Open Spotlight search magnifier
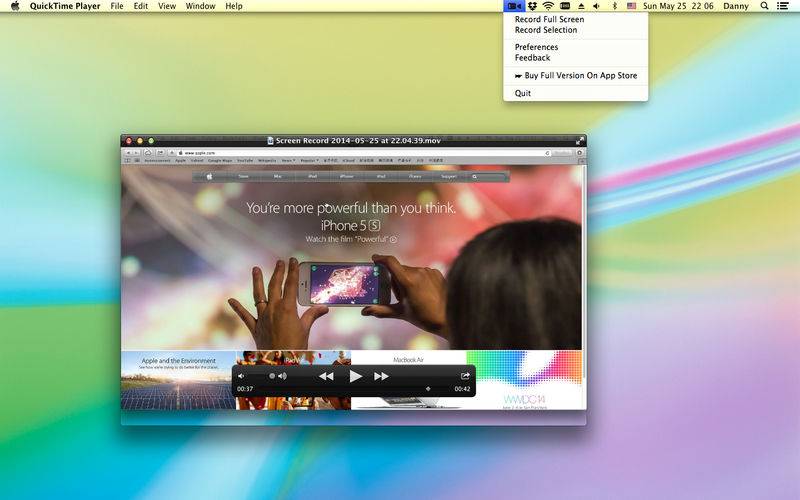Screen dimensions: 800x500 pos(764,6)
